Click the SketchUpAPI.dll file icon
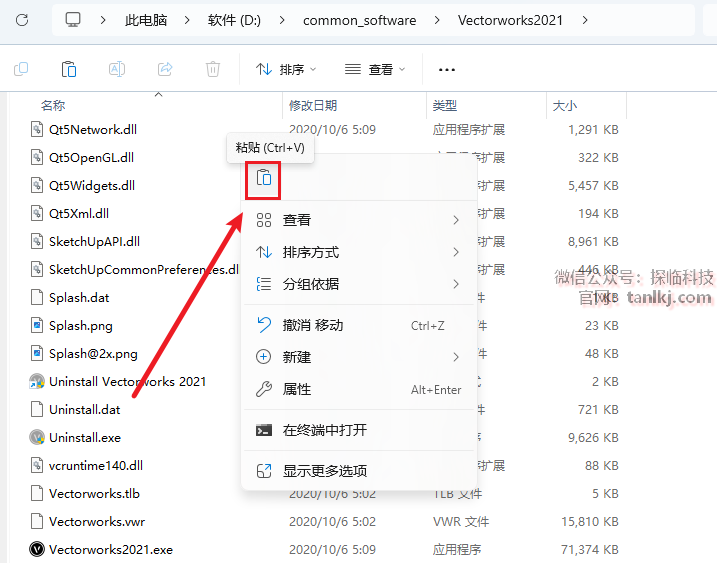The image size is (717, 566). click(37, 241)
